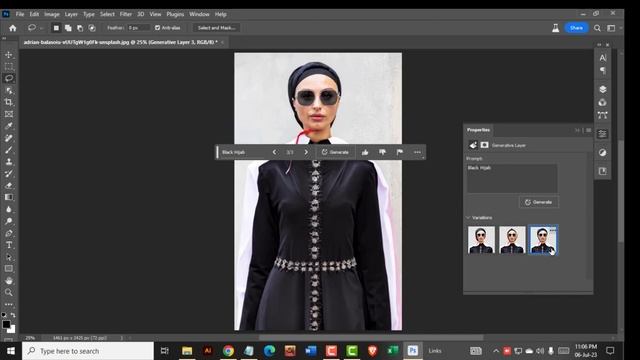Image resolution: width=640 pixels, height=360 pixels.
Task: Toggle the Anti-alias checkbox
Action: click(157, 28)
